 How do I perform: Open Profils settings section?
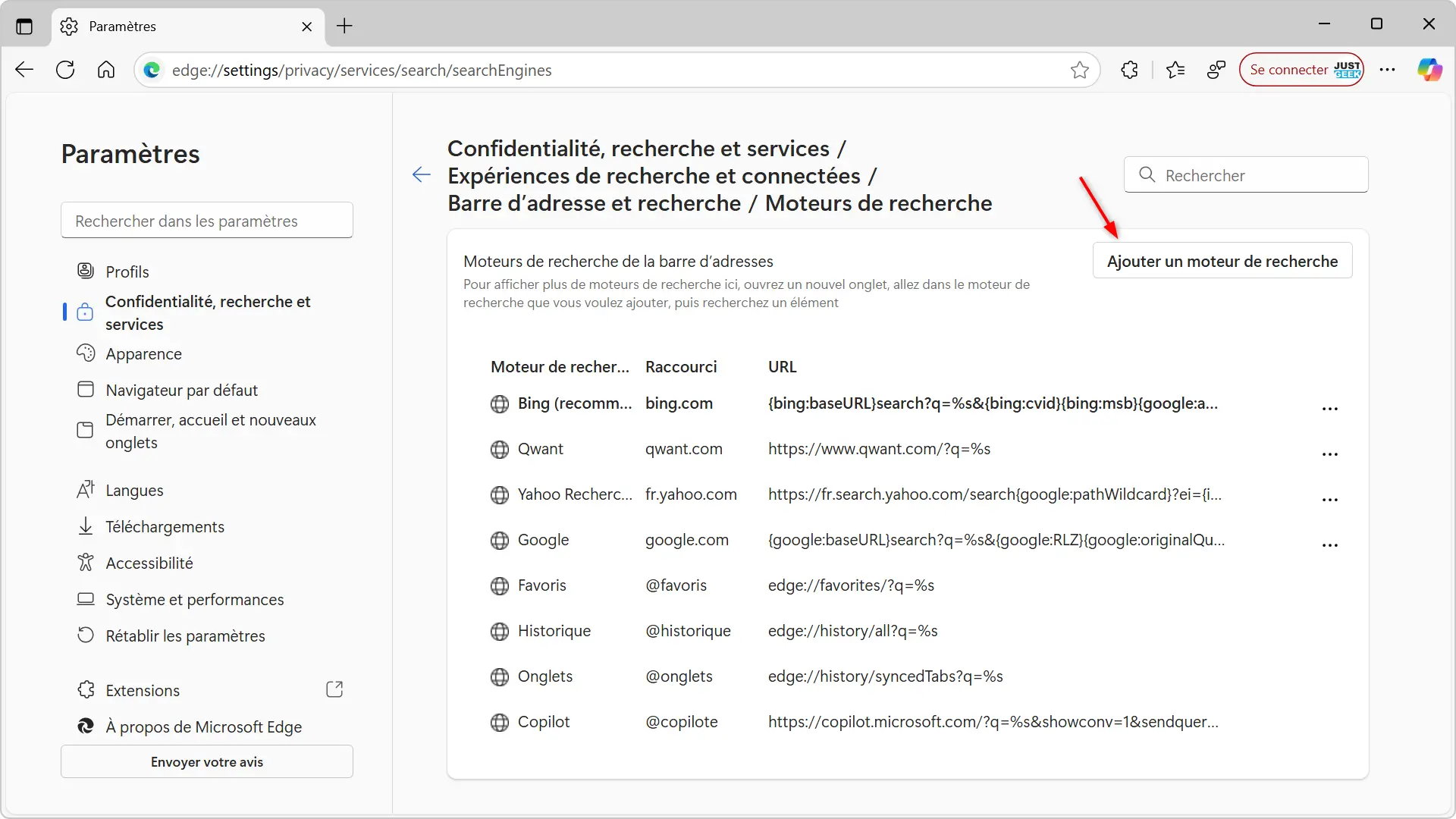[127, 271]
